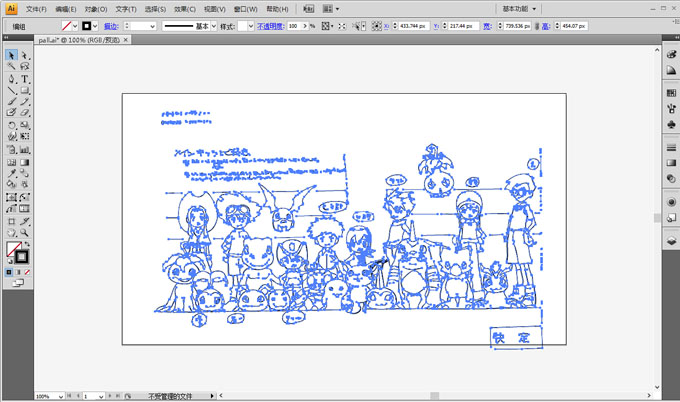680x402 pixels.
Task: Open Go to Bridge icon in menu bar
Action: [x=309, y=9]
